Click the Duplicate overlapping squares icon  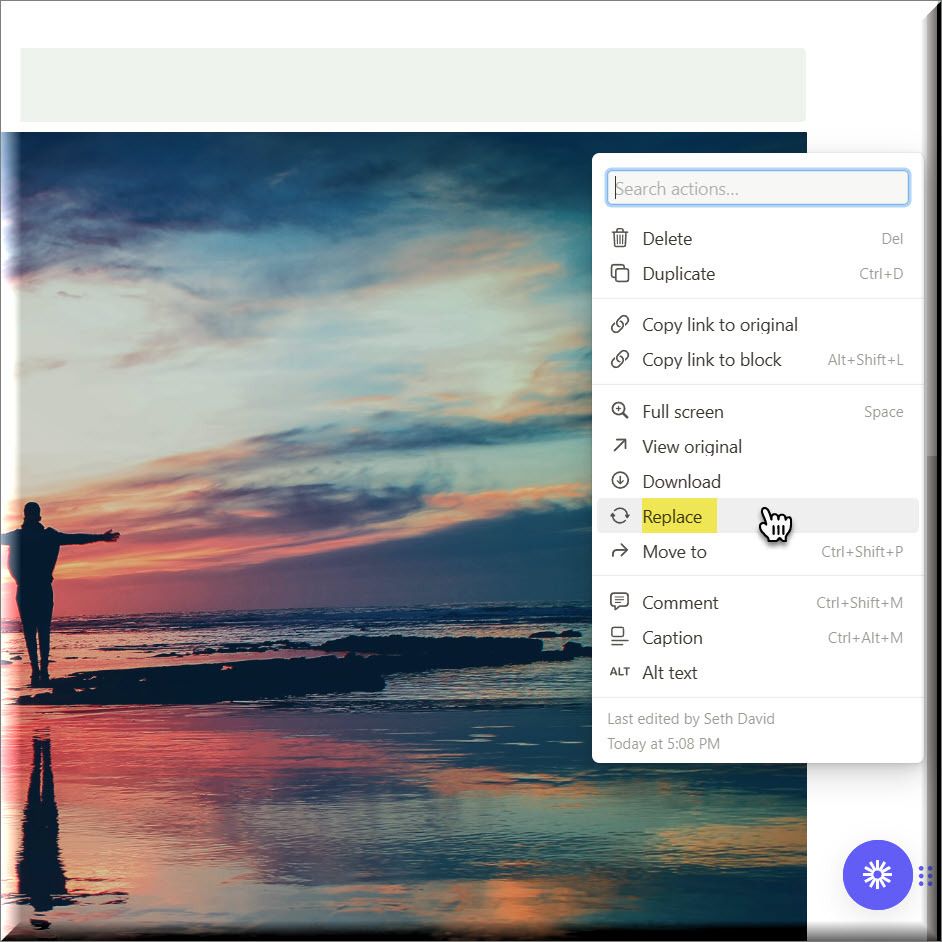click(x=619, y=273)
